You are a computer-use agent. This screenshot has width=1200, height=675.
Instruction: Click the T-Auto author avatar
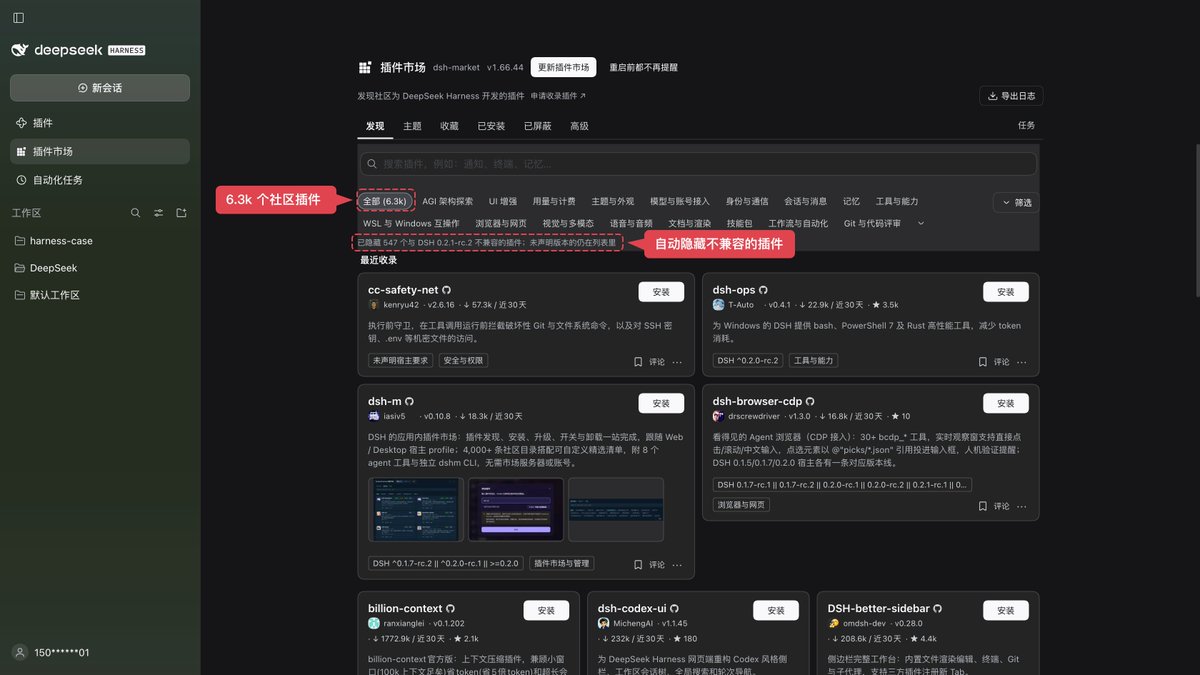pos(718,305)
